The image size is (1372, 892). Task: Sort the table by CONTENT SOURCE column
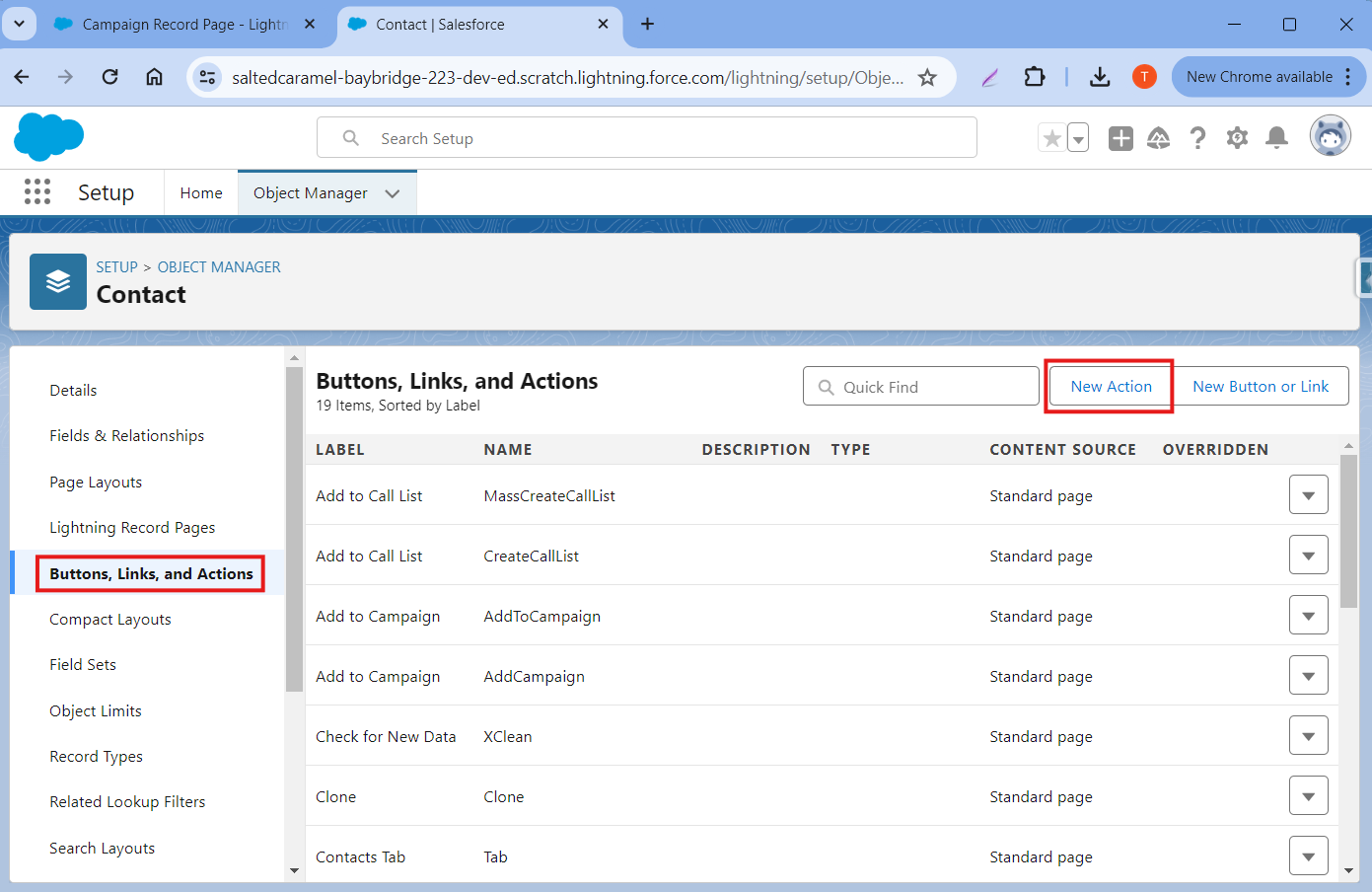click(x=1062, y=450)
